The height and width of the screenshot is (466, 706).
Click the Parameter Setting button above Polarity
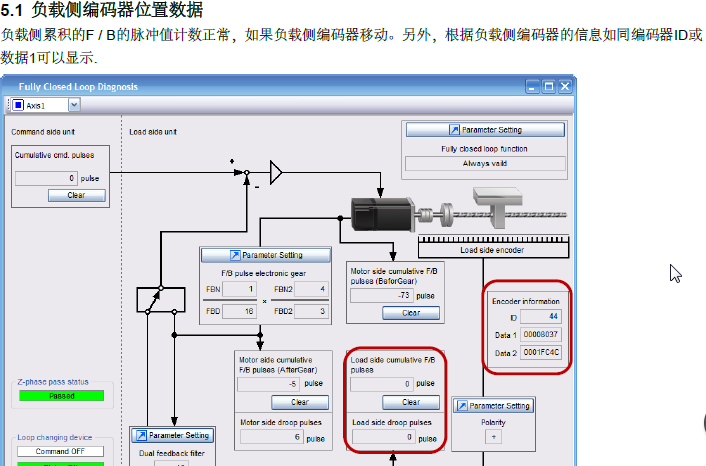[492, 406]
